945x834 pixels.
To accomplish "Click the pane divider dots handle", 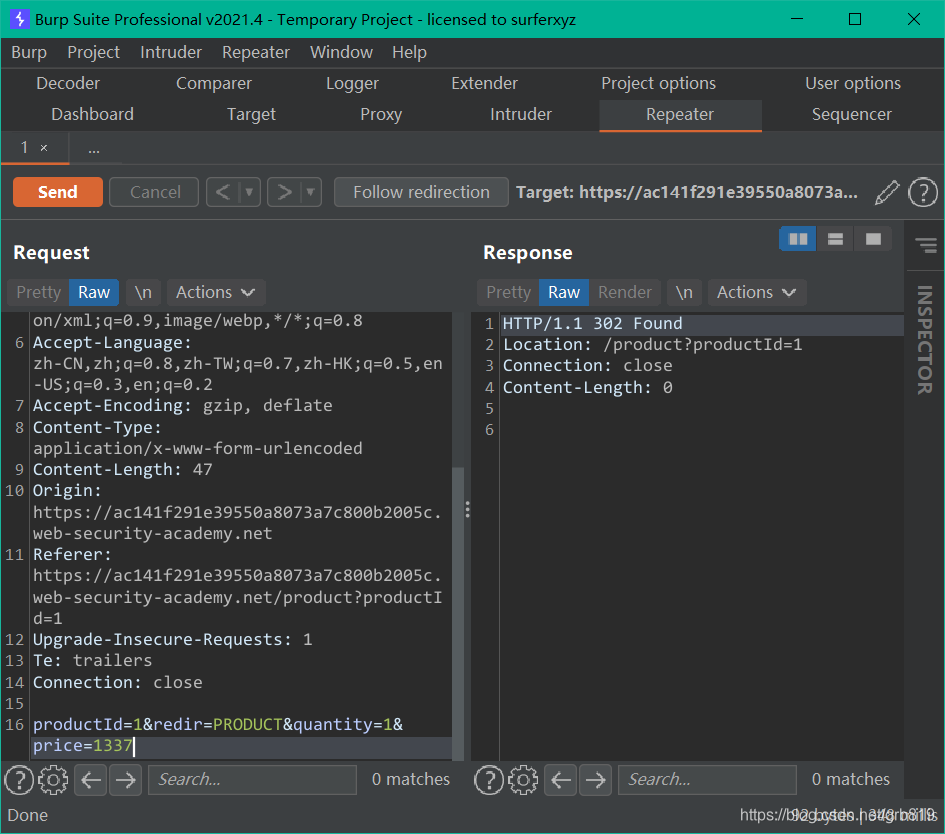I will (468, 510).
